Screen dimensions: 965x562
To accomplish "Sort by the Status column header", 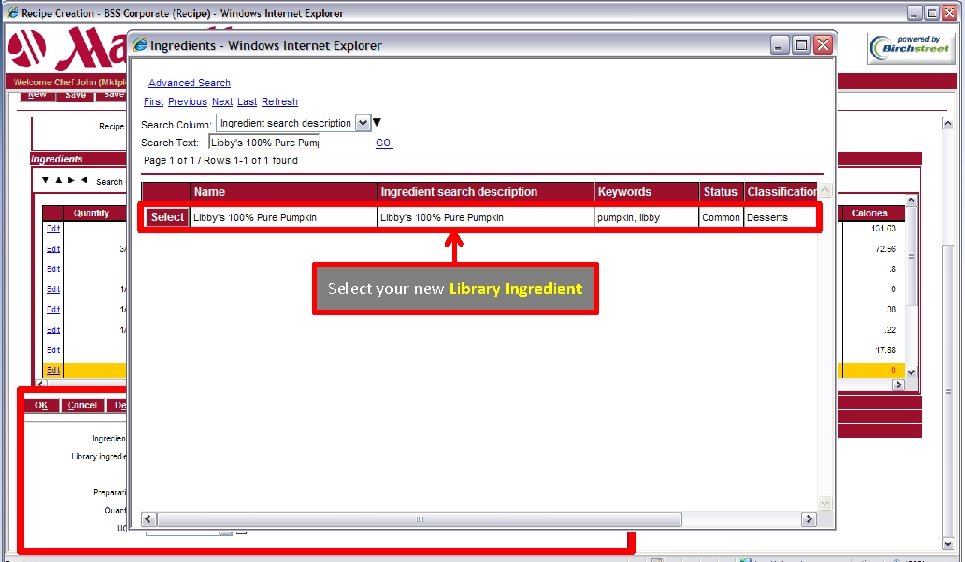I will [720, 191].
